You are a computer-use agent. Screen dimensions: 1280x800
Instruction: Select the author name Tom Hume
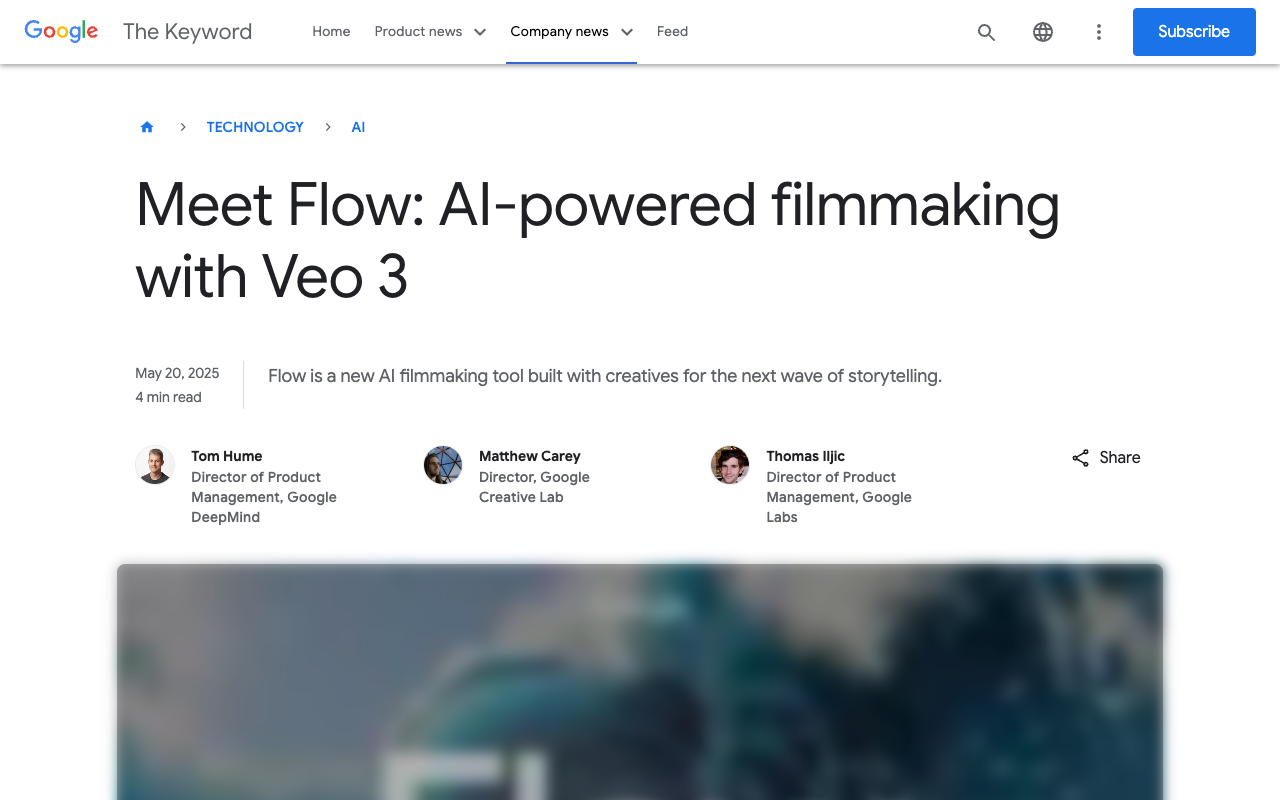227,456
